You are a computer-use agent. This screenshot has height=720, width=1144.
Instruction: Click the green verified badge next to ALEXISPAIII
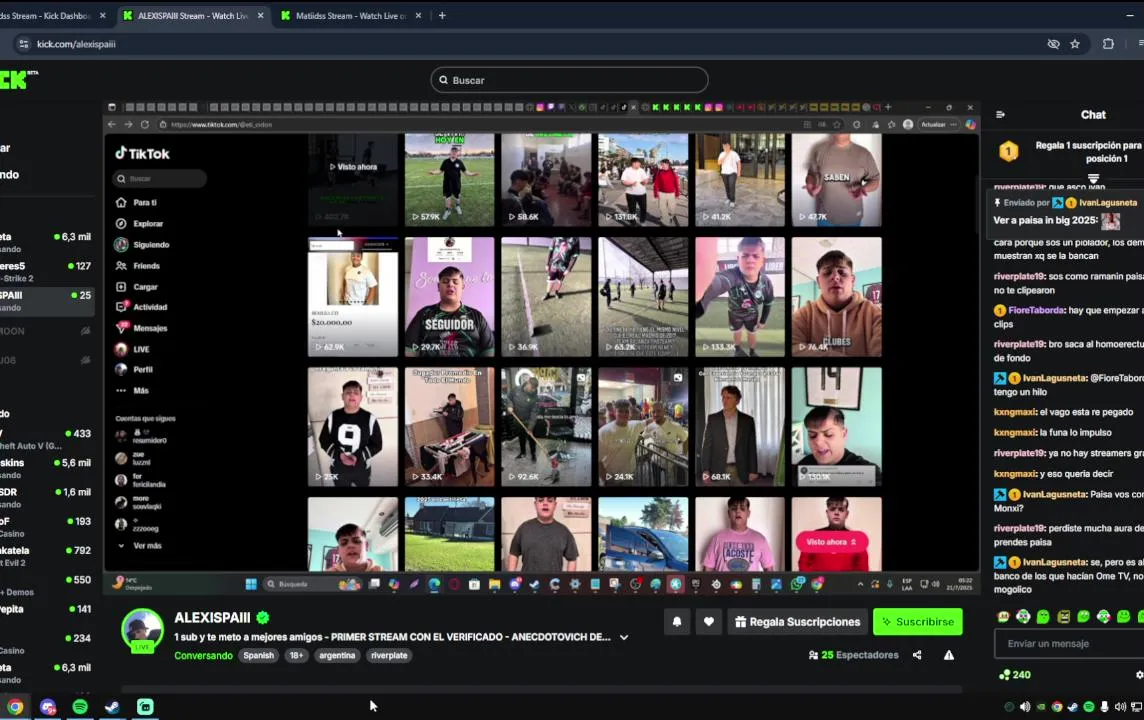click(x=263, y=617)
